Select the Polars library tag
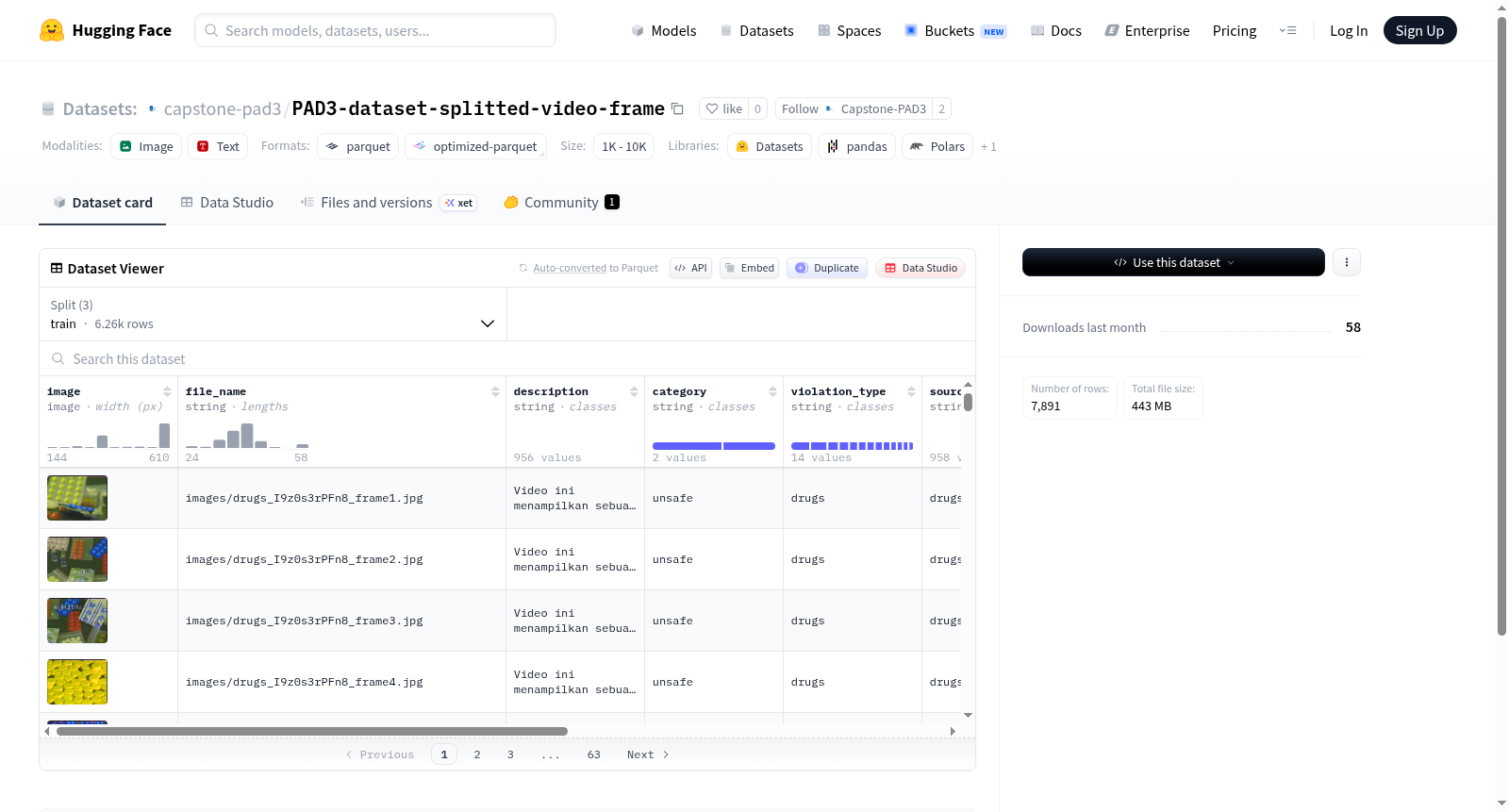 click(x=937, y=146)
